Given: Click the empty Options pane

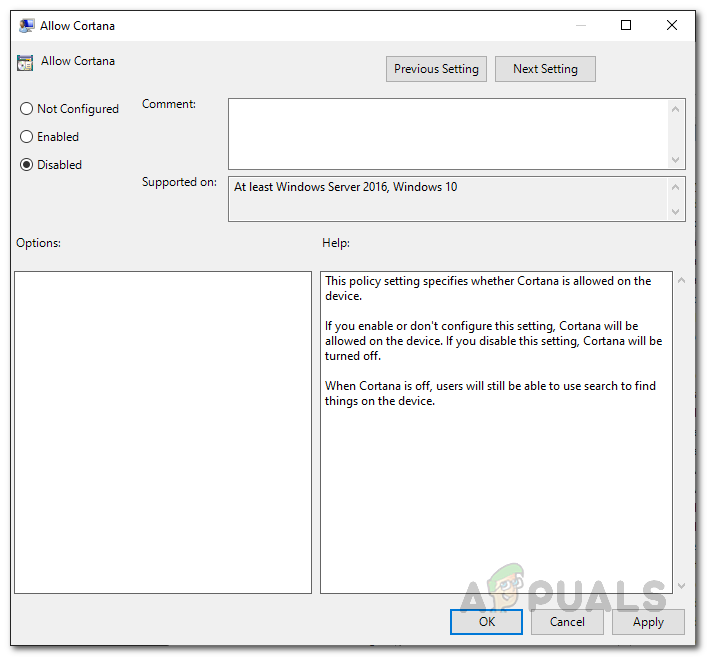Looking at the screenshot, I should [x=163, y=432].
